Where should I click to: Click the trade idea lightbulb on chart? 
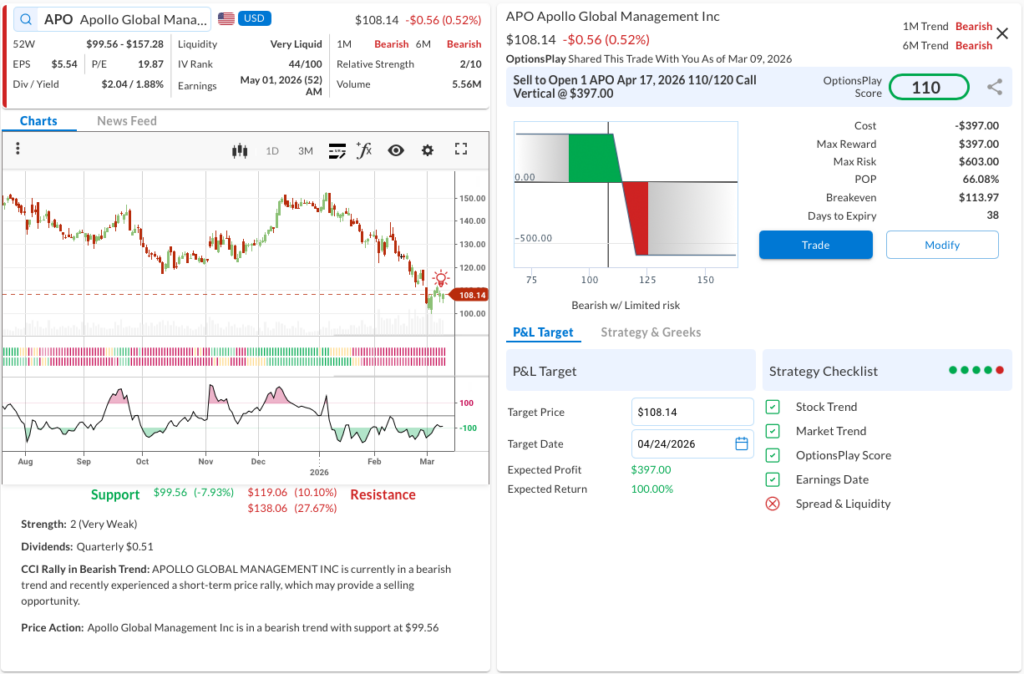coord(441,279)
